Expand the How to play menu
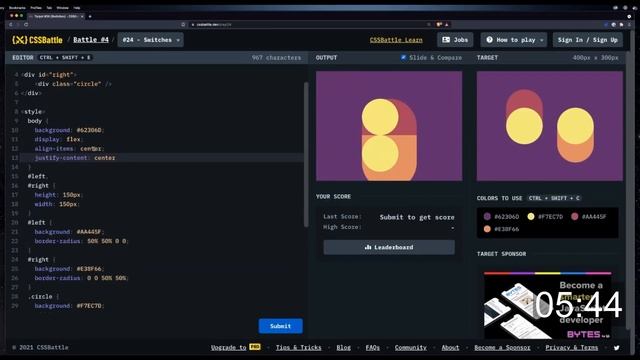 [x=513, y=40]
